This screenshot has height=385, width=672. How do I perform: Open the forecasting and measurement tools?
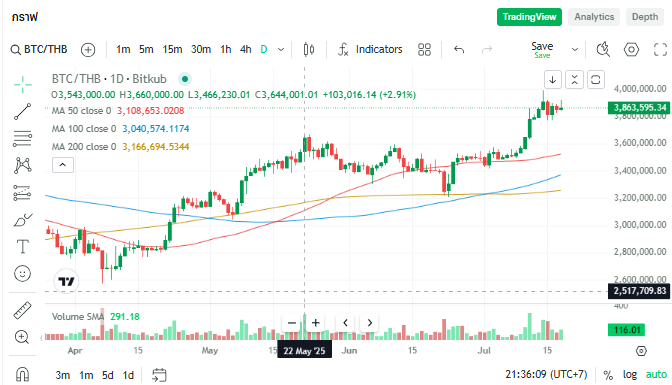[22, 193]
